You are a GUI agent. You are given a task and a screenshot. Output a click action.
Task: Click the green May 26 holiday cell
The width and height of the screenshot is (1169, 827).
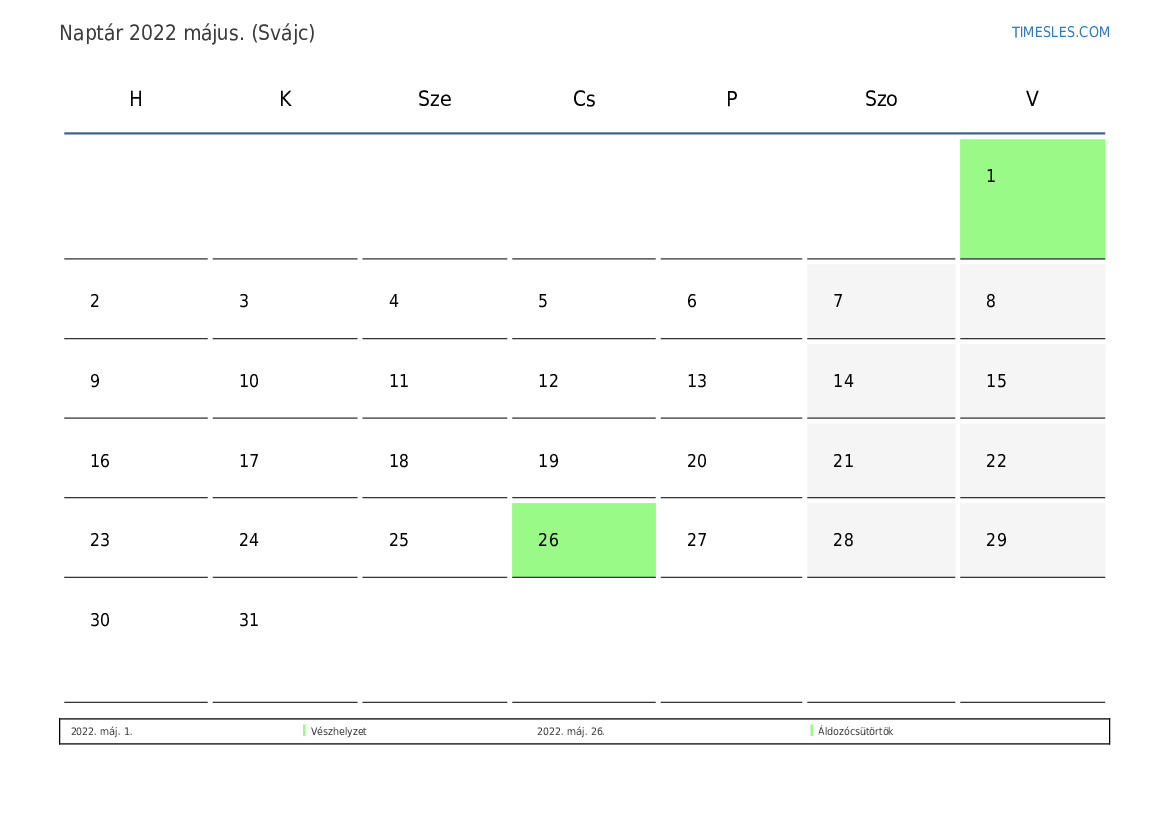(x=584, y=540)
